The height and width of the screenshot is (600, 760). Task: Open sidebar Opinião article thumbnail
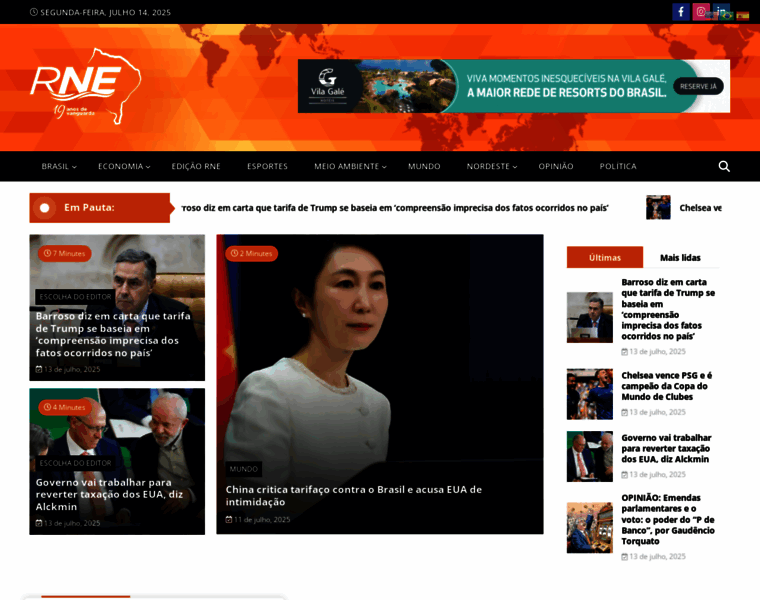(x=589, y=528)
